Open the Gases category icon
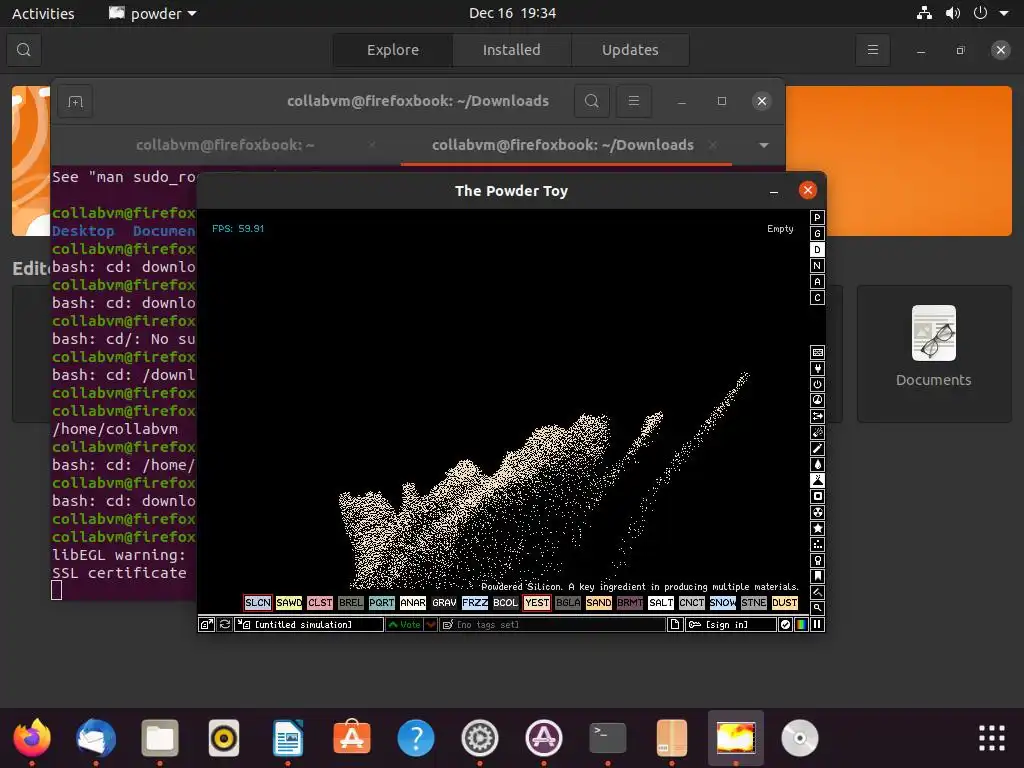The width and height of the screenshot is (1024, 768). click(817, 449)
